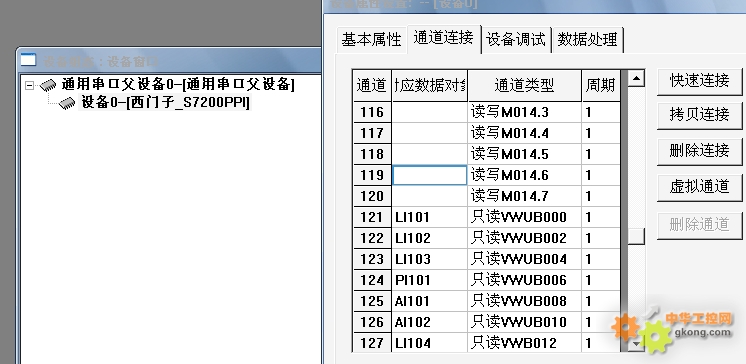Click scrollbar down arrow in channel table
Screen dimensions: 746x364
click(636, 343)
